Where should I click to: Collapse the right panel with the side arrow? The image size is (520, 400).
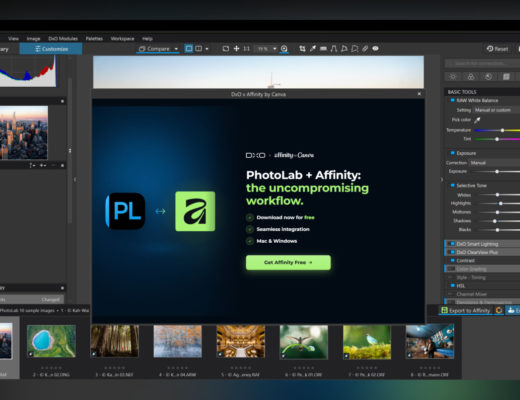[442, 179]
